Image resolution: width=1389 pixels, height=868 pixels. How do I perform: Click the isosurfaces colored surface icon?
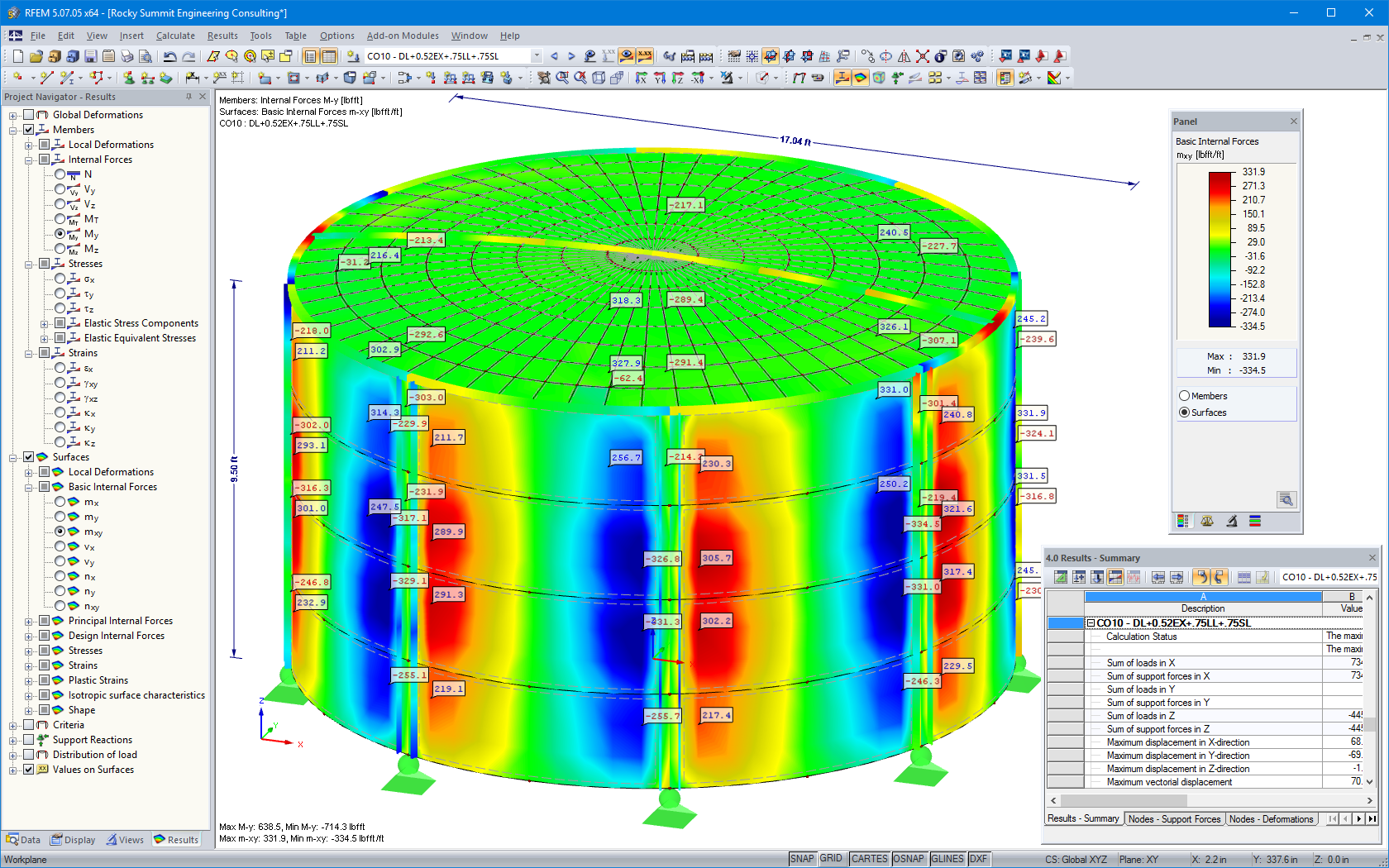click(861, 78)
